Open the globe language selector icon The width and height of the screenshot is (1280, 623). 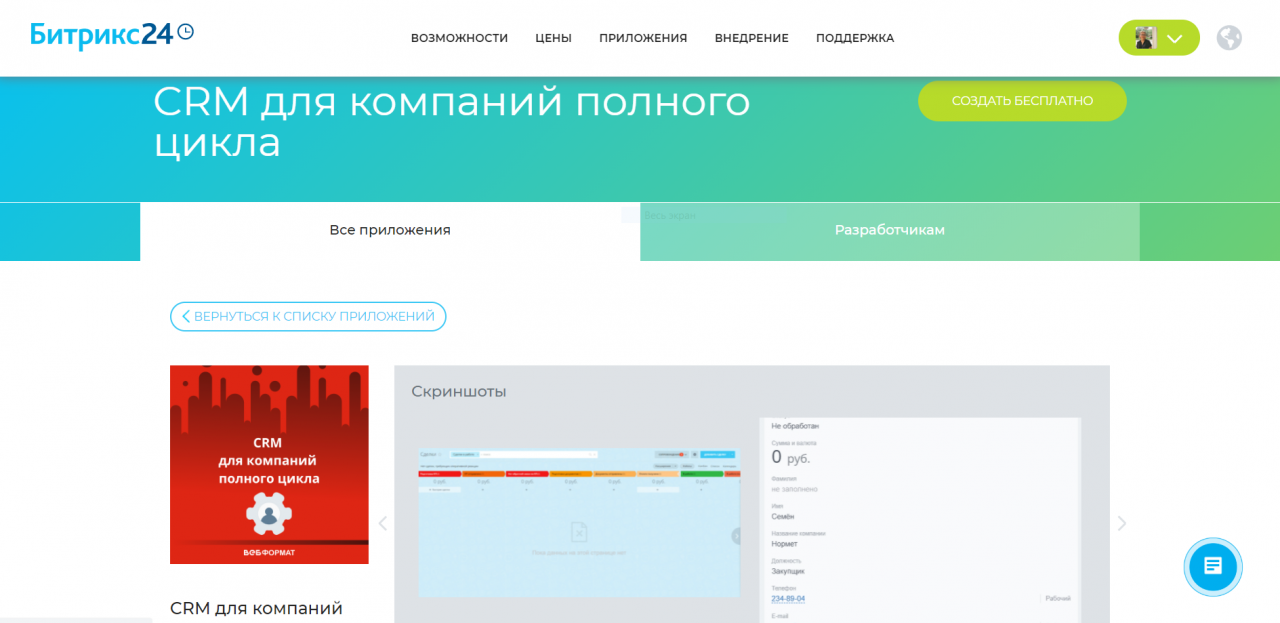[1229, 38]
